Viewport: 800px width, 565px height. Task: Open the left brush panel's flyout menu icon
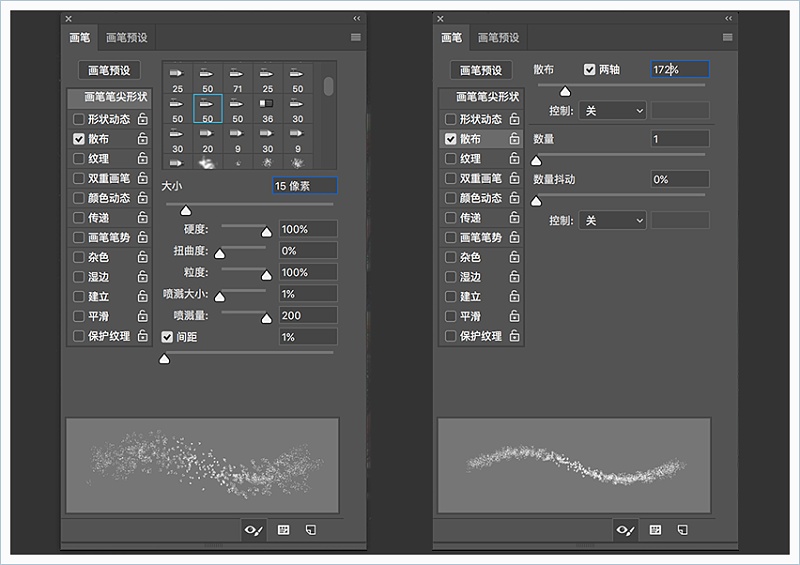(355, 37)
